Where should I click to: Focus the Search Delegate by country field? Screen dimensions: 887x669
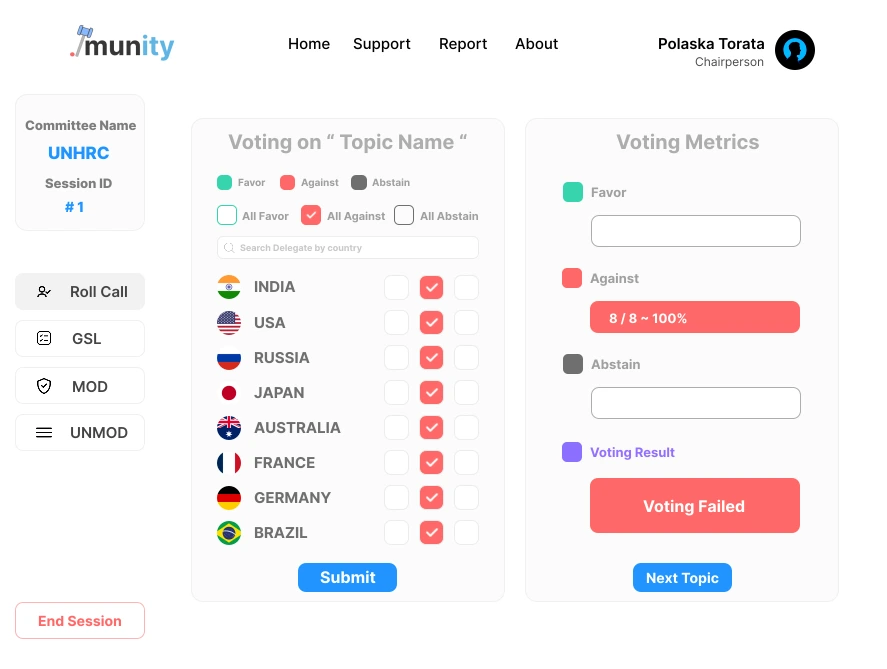(x=355, y=248)
